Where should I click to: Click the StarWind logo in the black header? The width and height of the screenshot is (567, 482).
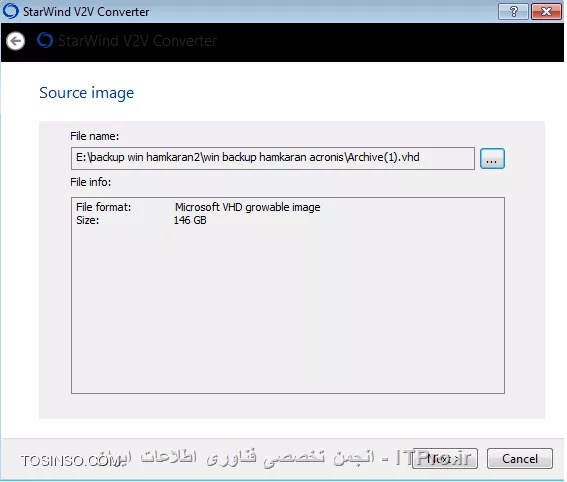[45, 40]
